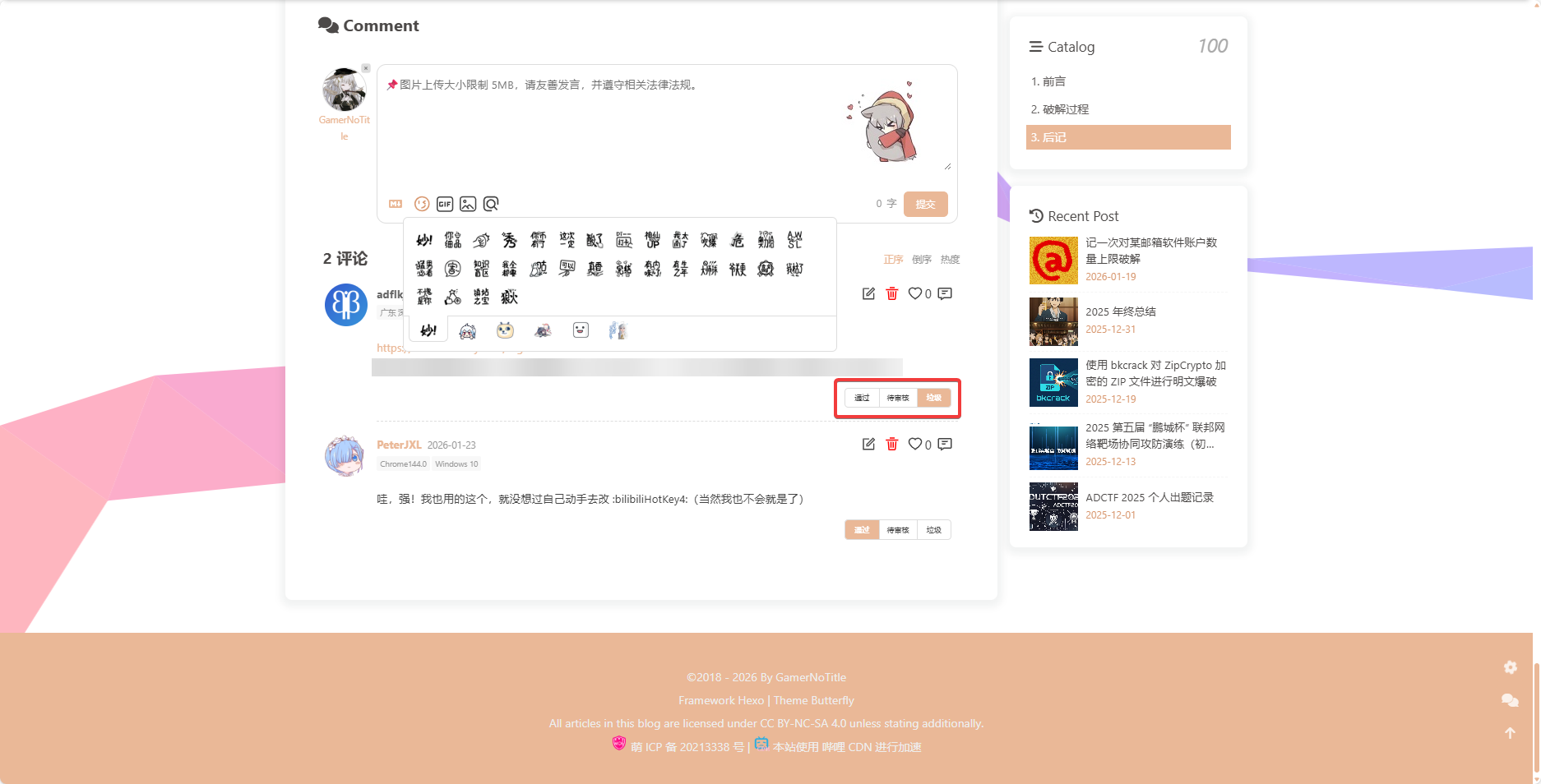
Task: Switch comment sorting to 倒序
Action: 921,259
